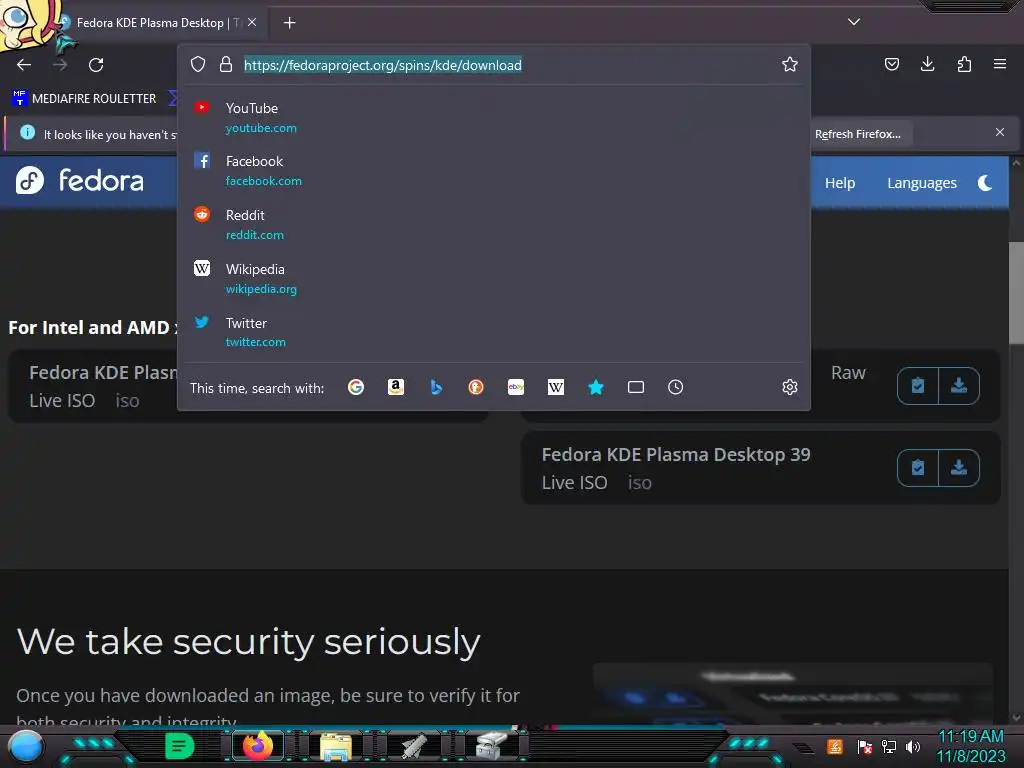Open MEDIAFIRE ROULETTER bookmark
The image size is (1024, 768).
pos(84,99)
